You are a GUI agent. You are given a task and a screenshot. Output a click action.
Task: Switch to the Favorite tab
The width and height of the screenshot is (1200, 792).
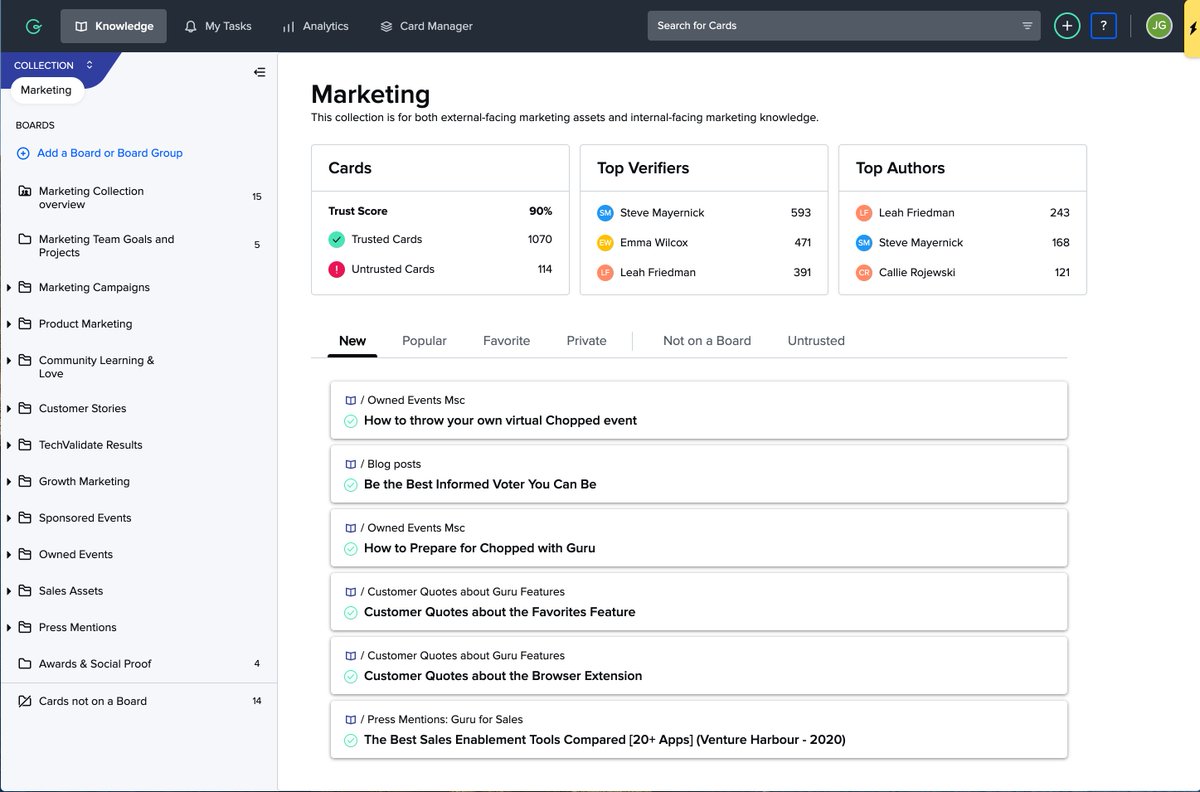point(506,341)
